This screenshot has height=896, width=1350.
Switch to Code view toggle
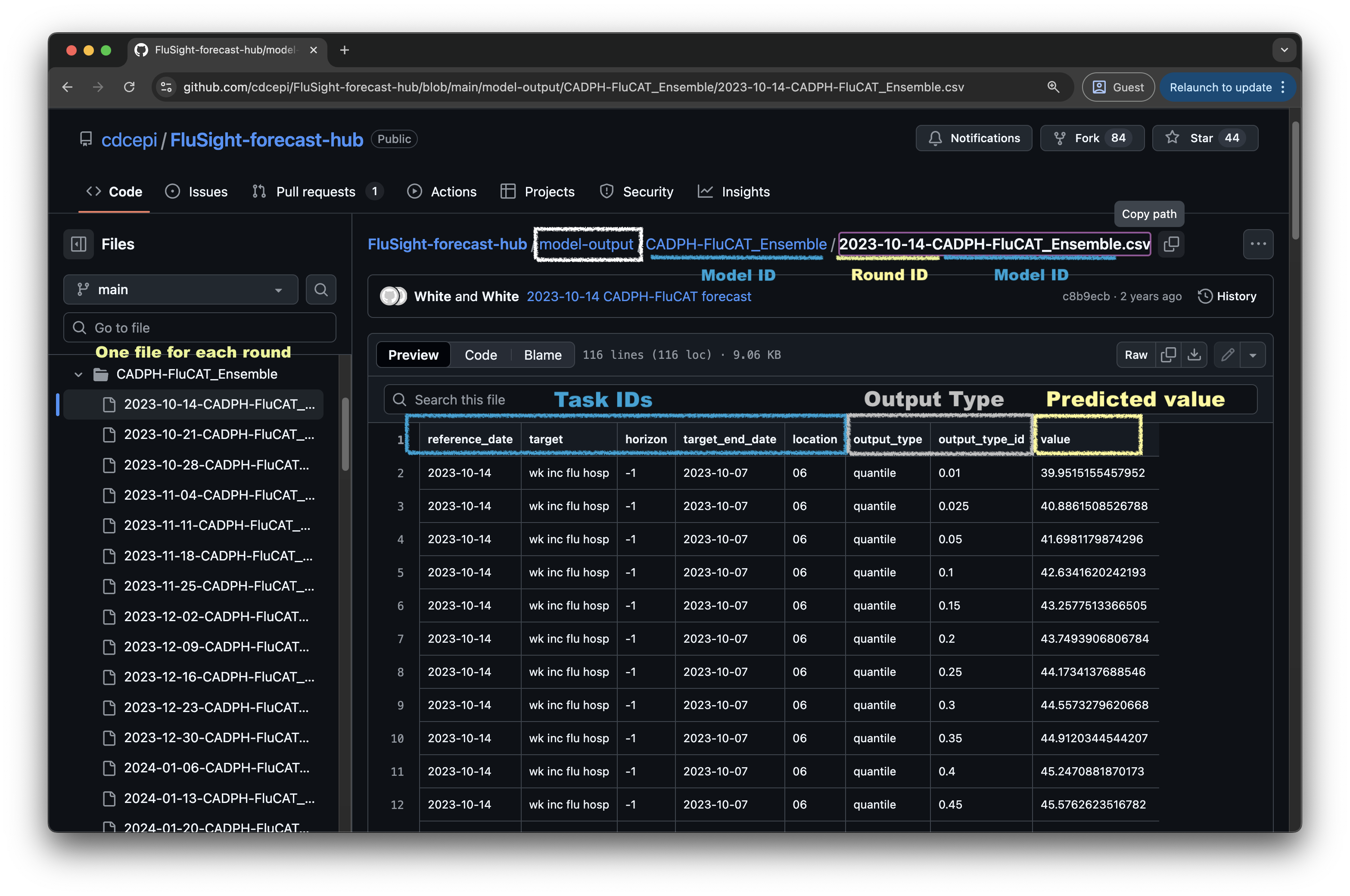(480, 355)
